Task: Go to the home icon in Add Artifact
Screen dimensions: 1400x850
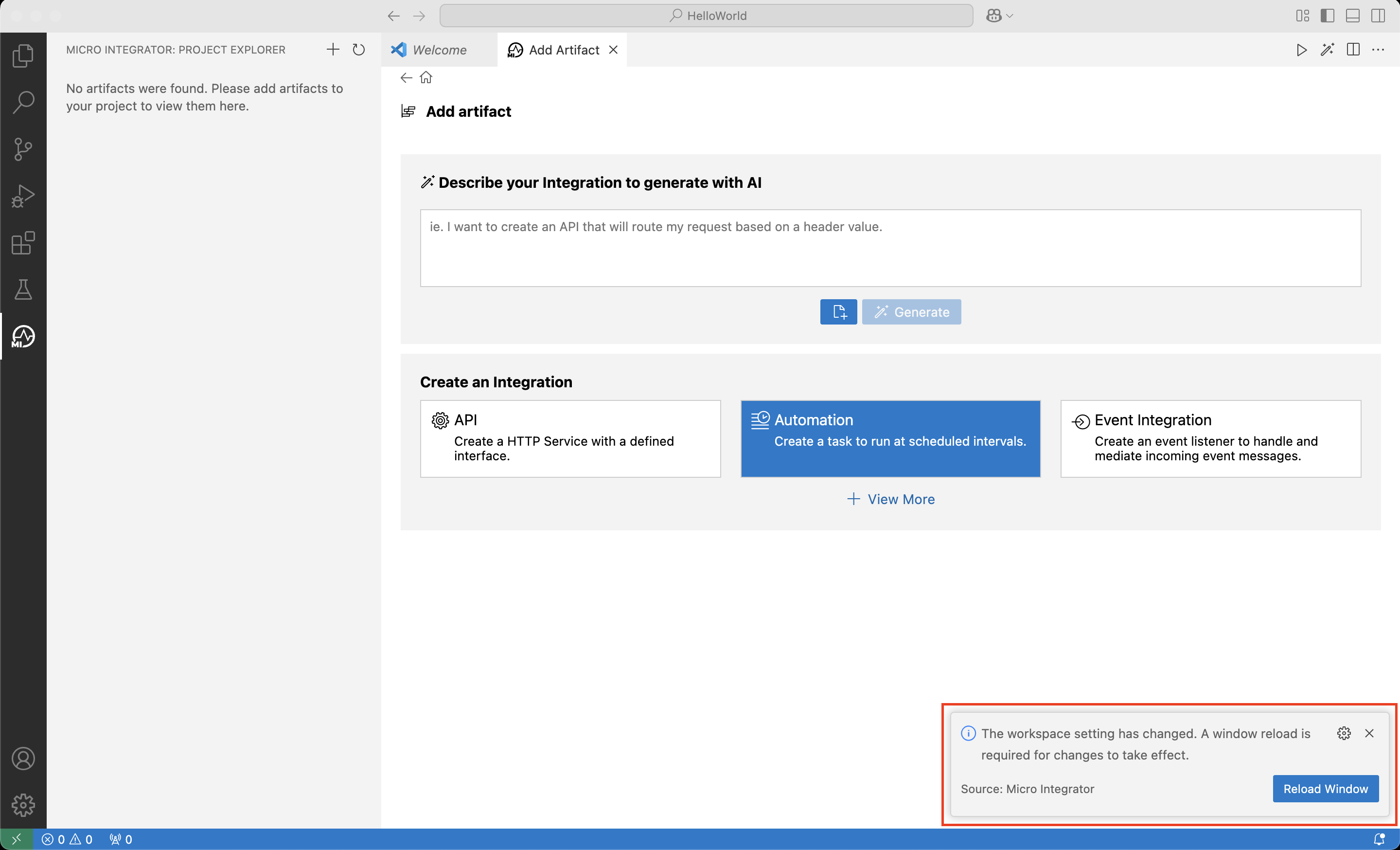Action: 426,77
